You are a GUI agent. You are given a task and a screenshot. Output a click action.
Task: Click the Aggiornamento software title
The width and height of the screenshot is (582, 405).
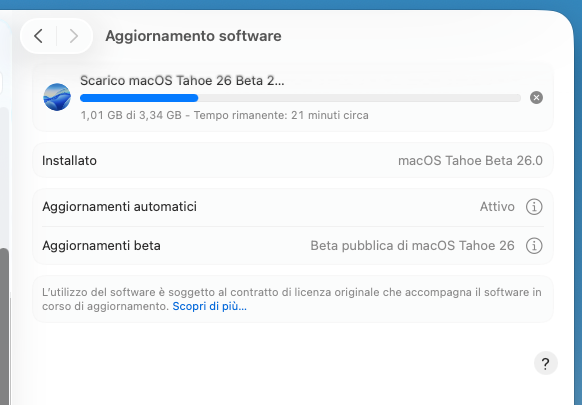pos(193,36)
